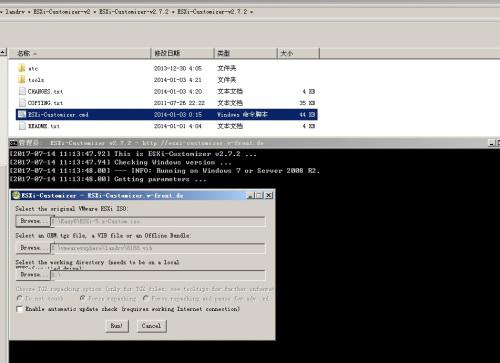Sort by the size column header
The image size is (500, 363).
pos(298,53)
